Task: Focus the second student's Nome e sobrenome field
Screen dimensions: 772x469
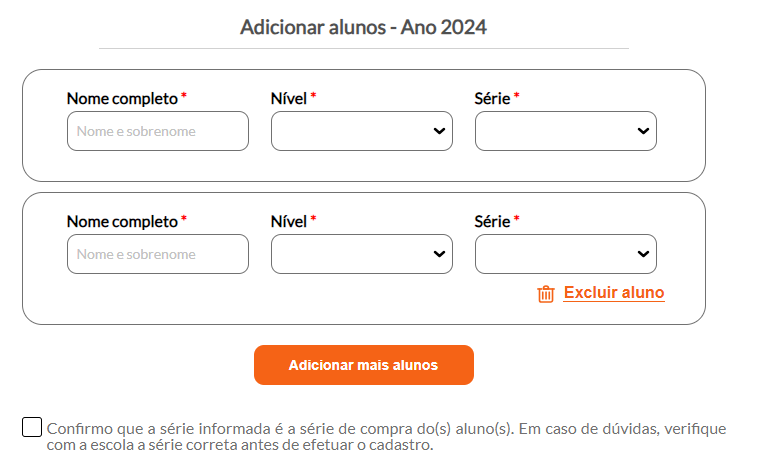Action: tap(158, 254)
